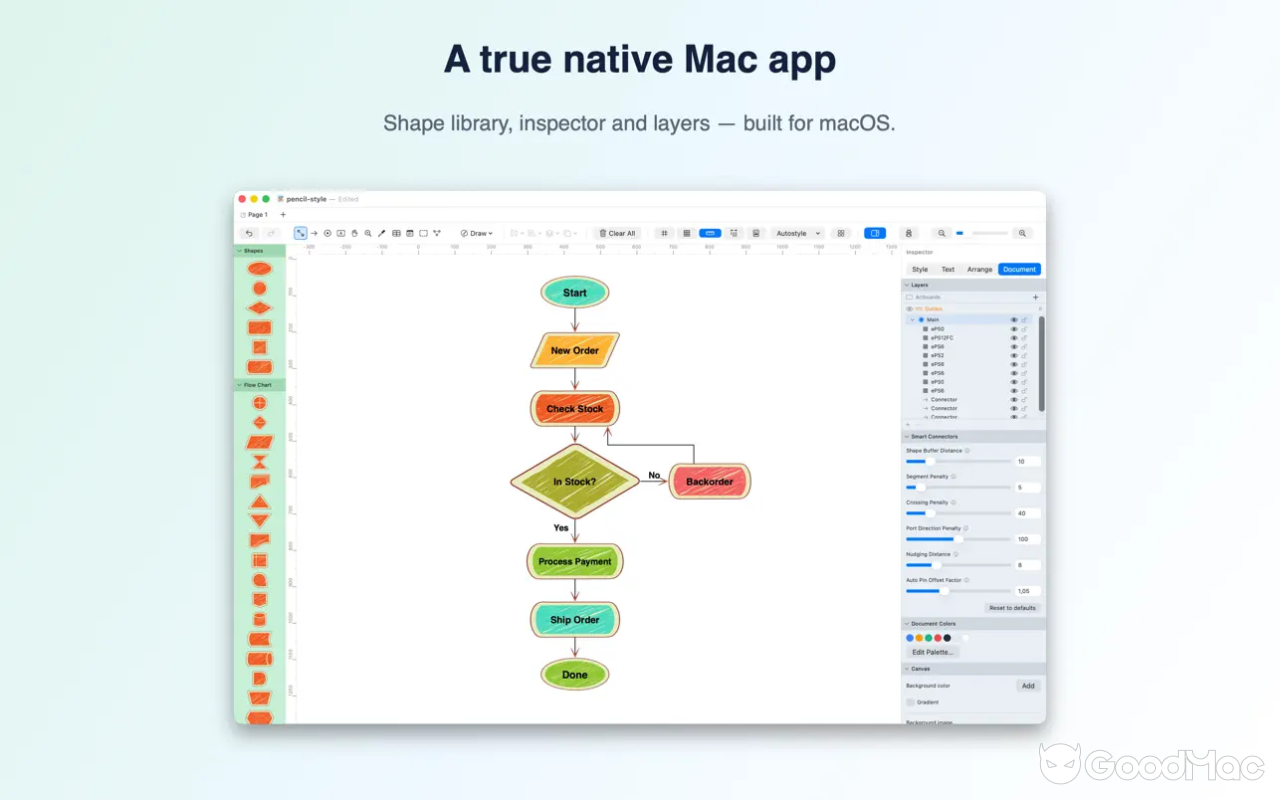Select the node graph tool icon

437,233
